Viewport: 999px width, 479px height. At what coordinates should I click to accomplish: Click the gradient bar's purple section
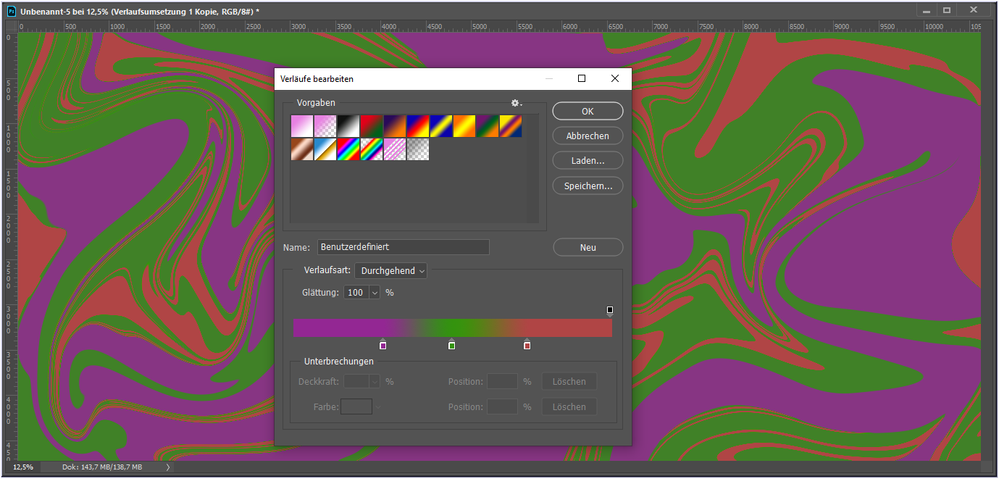click(338, 328)
